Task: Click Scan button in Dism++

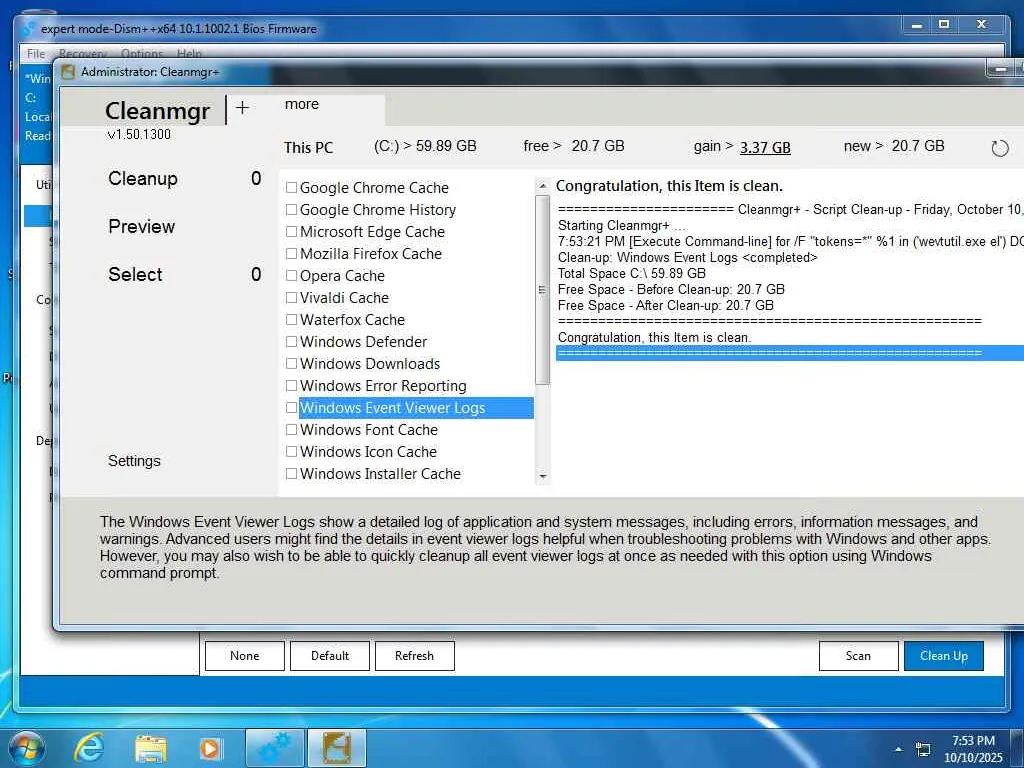Action: (858, 656)
